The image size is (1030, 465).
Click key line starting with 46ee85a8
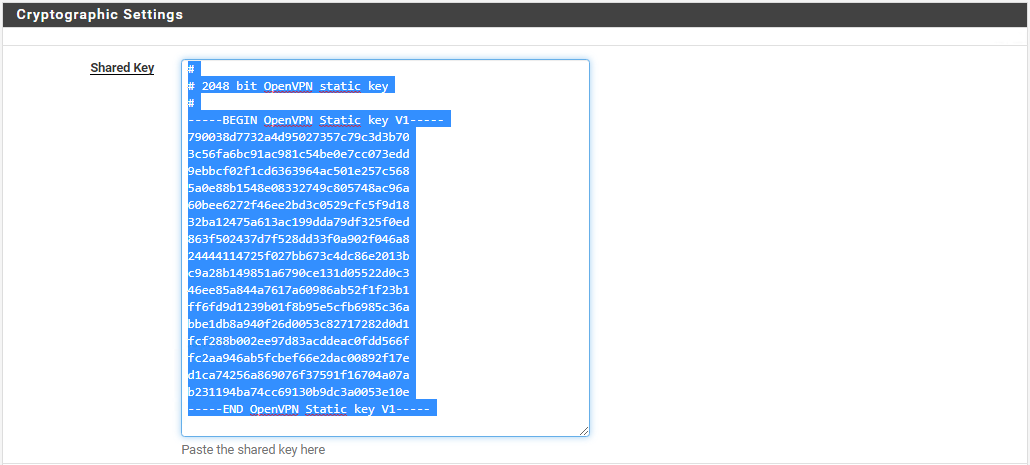(x=299, y=290)
